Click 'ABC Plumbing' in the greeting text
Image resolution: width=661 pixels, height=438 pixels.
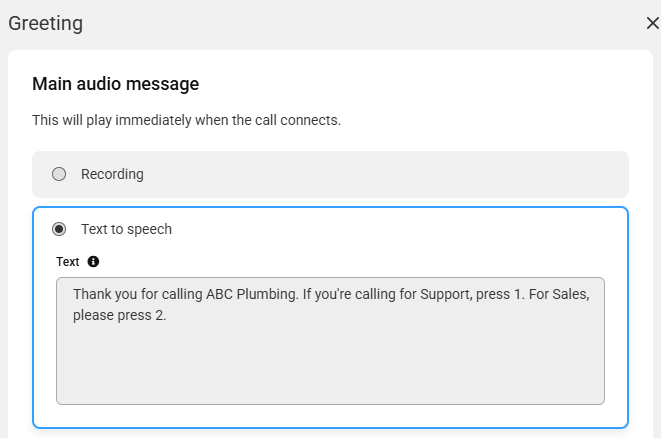[252, 294]
